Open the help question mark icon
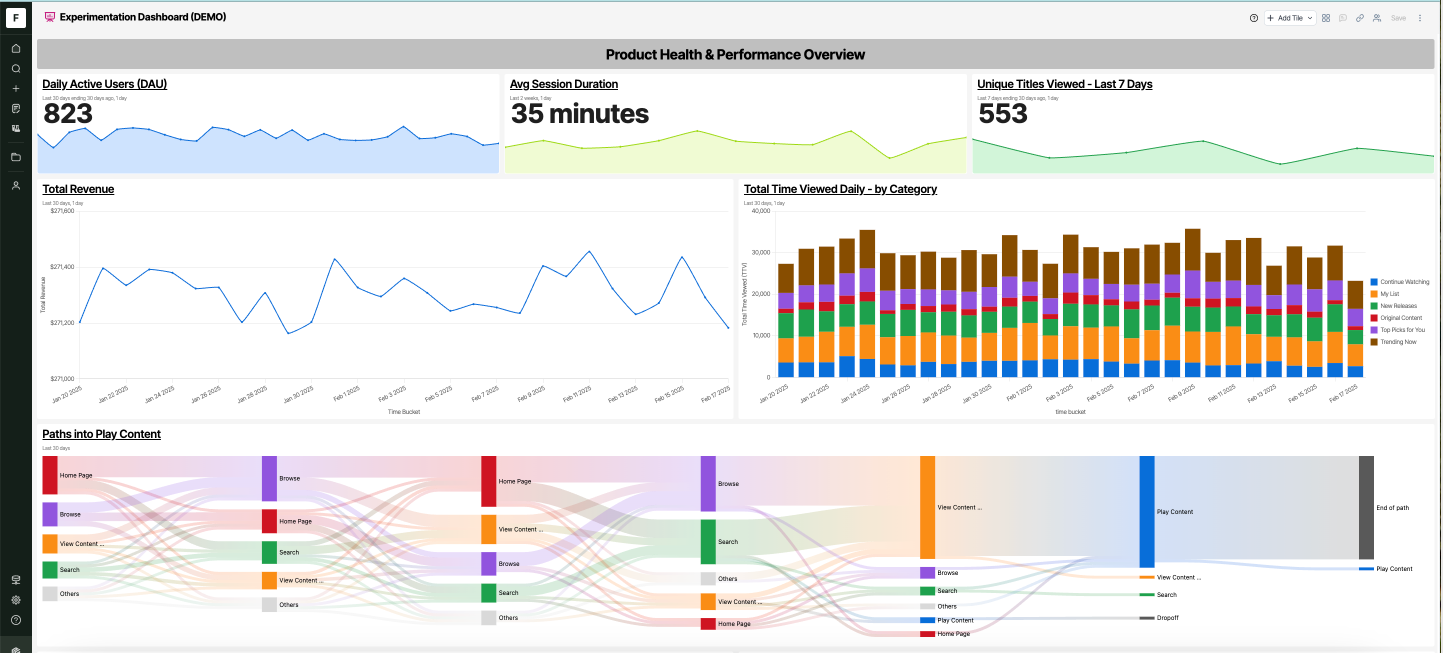Screen dimensions: 1443x653 pyautogui.click(x=1254, y=17)
